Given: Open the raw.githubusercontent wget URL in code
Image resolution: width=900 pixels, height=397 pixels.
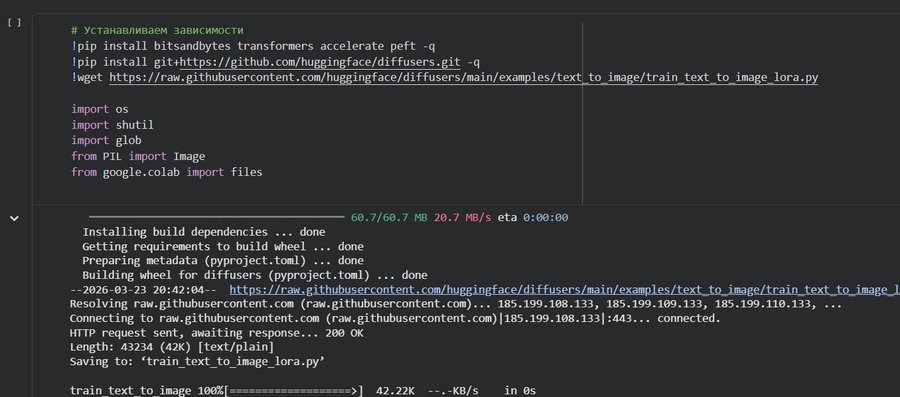Looking at the screenshot, I should coord(464,77).
